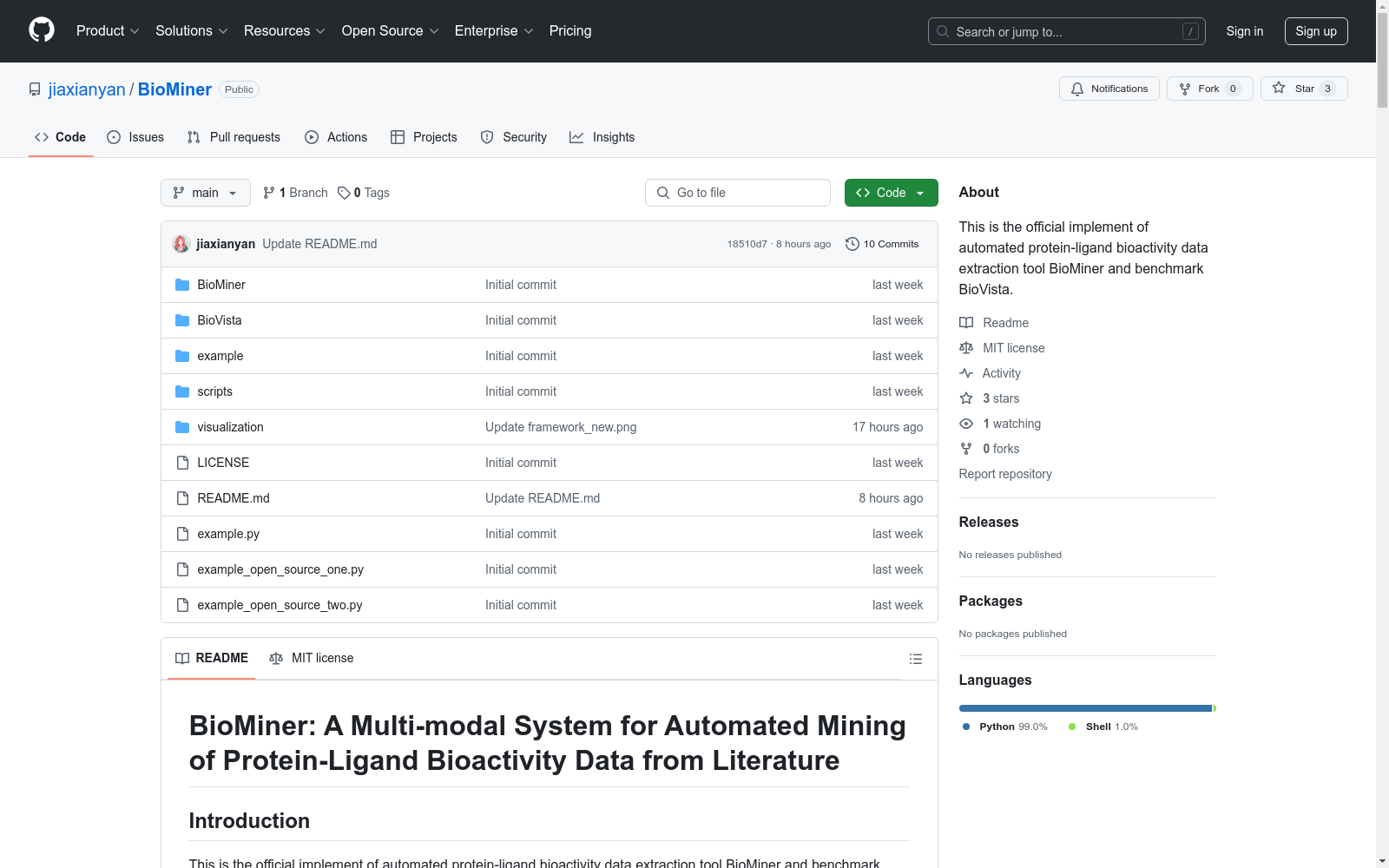Image resolution: width=1389 pixels, height=868 pixels.
Task: Select the MIT license tab in README panel
Action: point(312,658)
